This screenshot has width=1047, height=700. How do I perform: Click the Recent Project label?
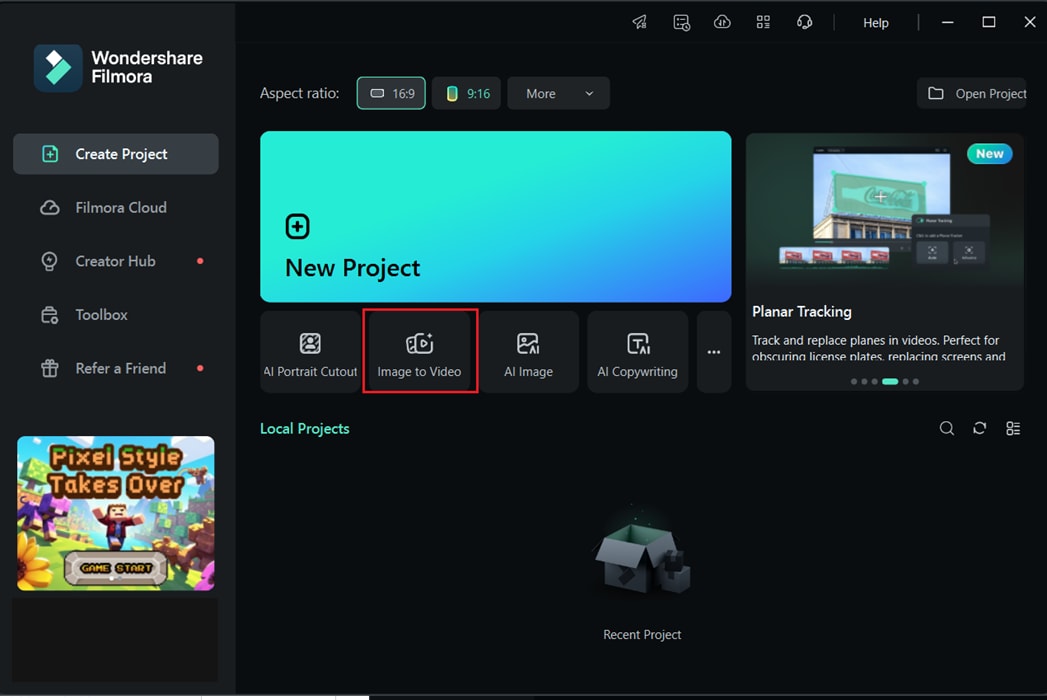[642, 635]
